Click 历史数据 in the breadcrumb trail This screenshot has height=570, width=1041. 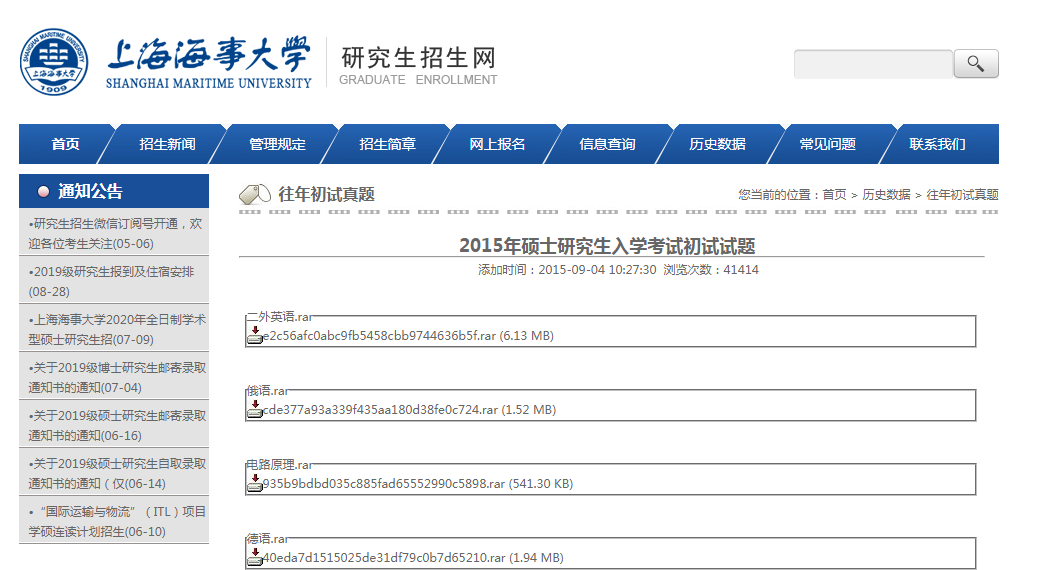[x=886, y=195]
